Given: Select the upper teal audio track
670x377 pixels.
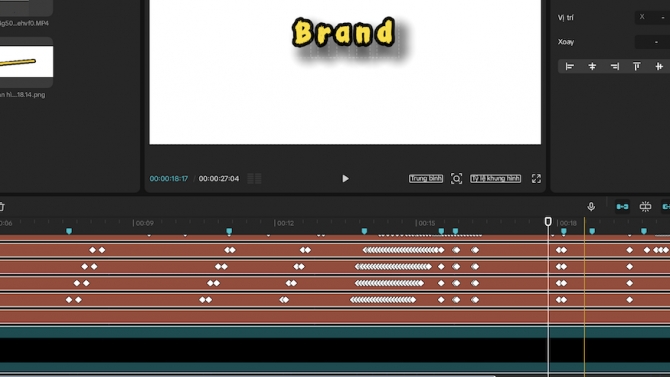Looking at the screenshot, I should coord(335,333).
